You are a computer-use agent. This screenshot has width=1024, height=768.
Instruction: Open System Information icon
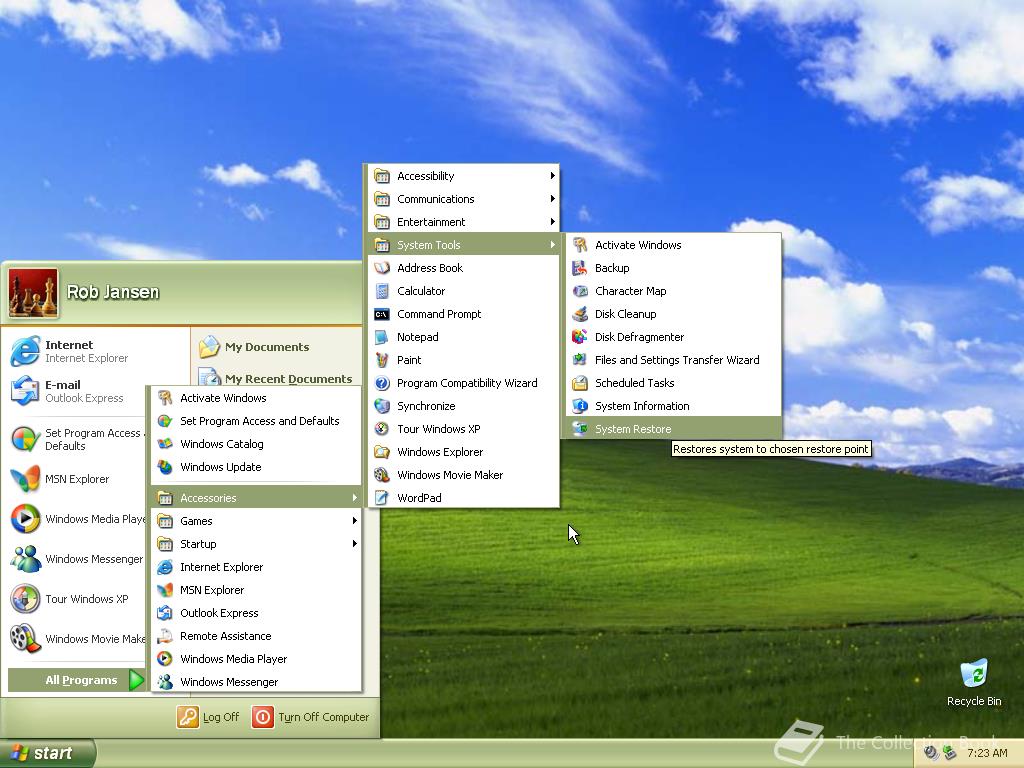(x=579, y=406)
